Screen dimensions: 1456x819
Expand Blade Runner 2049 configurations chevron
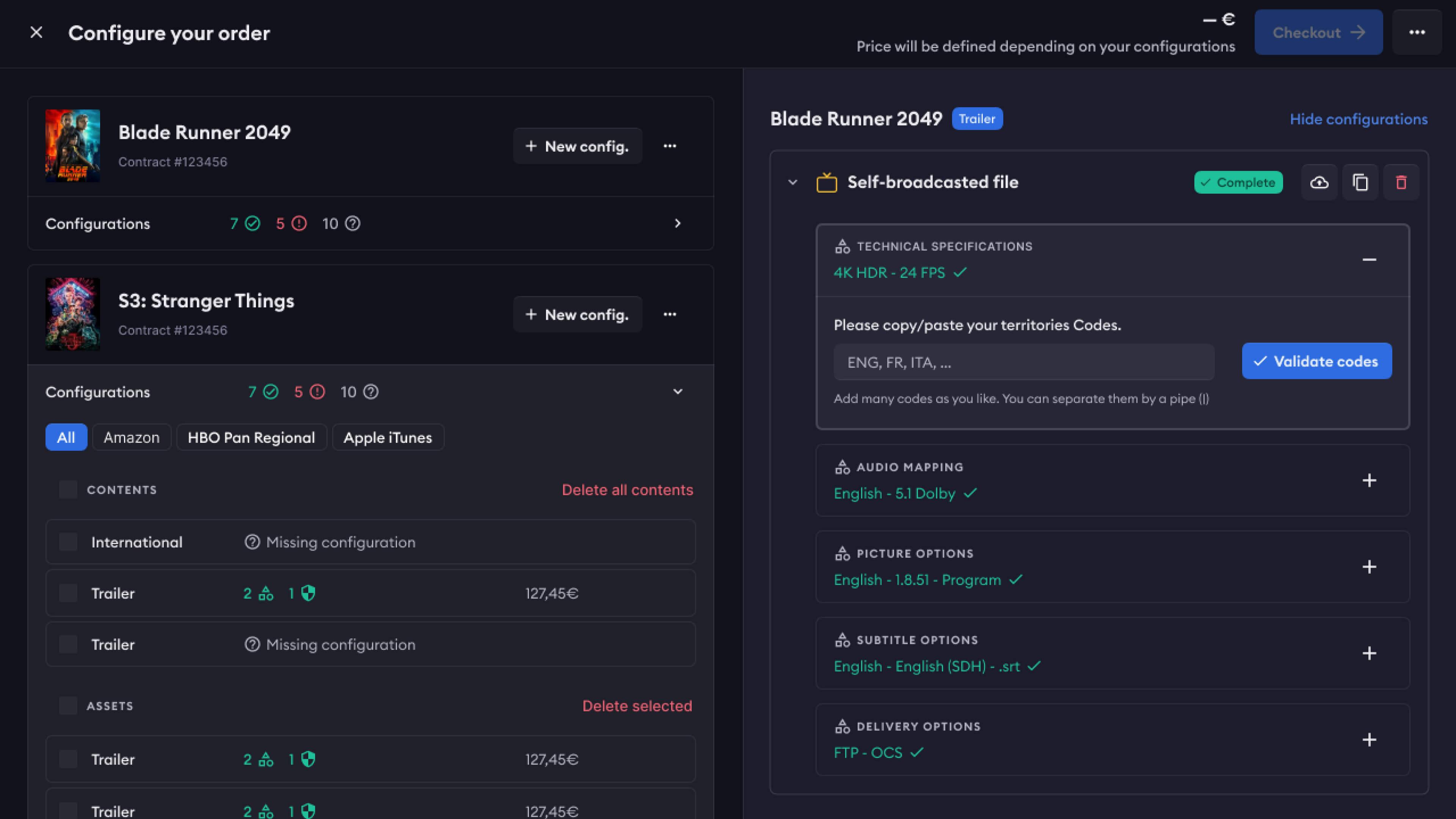click(x=678, y=223)
